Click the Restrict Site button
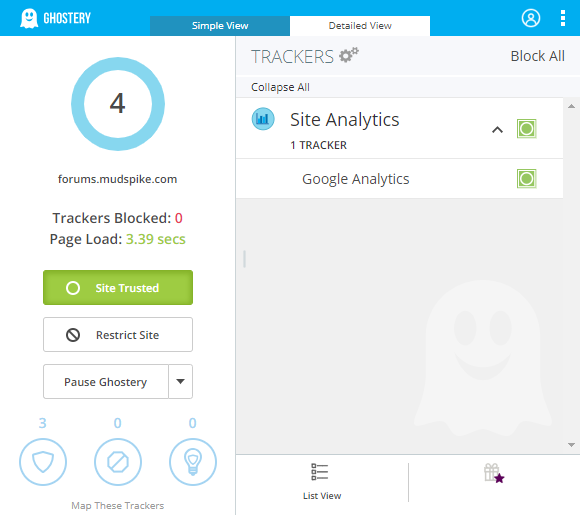 pos(118,334)
